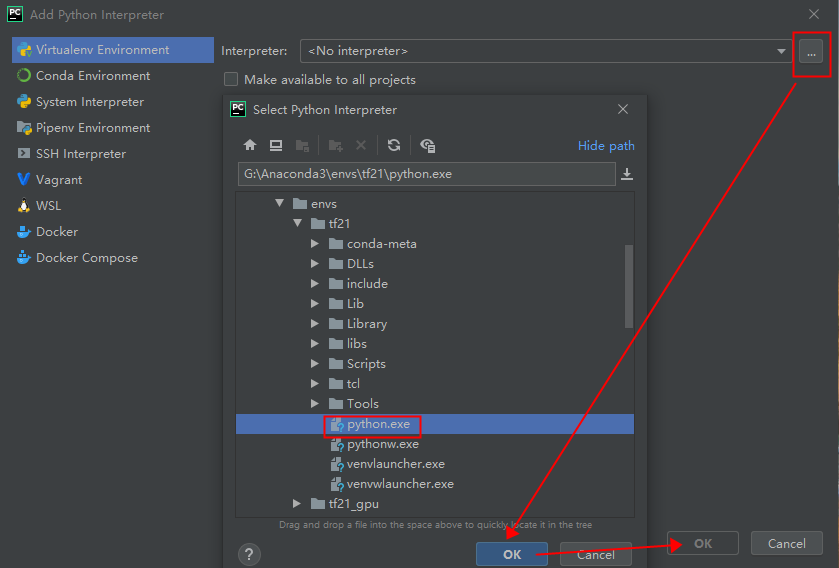Refresh the file tree

(x=394, y=145)
